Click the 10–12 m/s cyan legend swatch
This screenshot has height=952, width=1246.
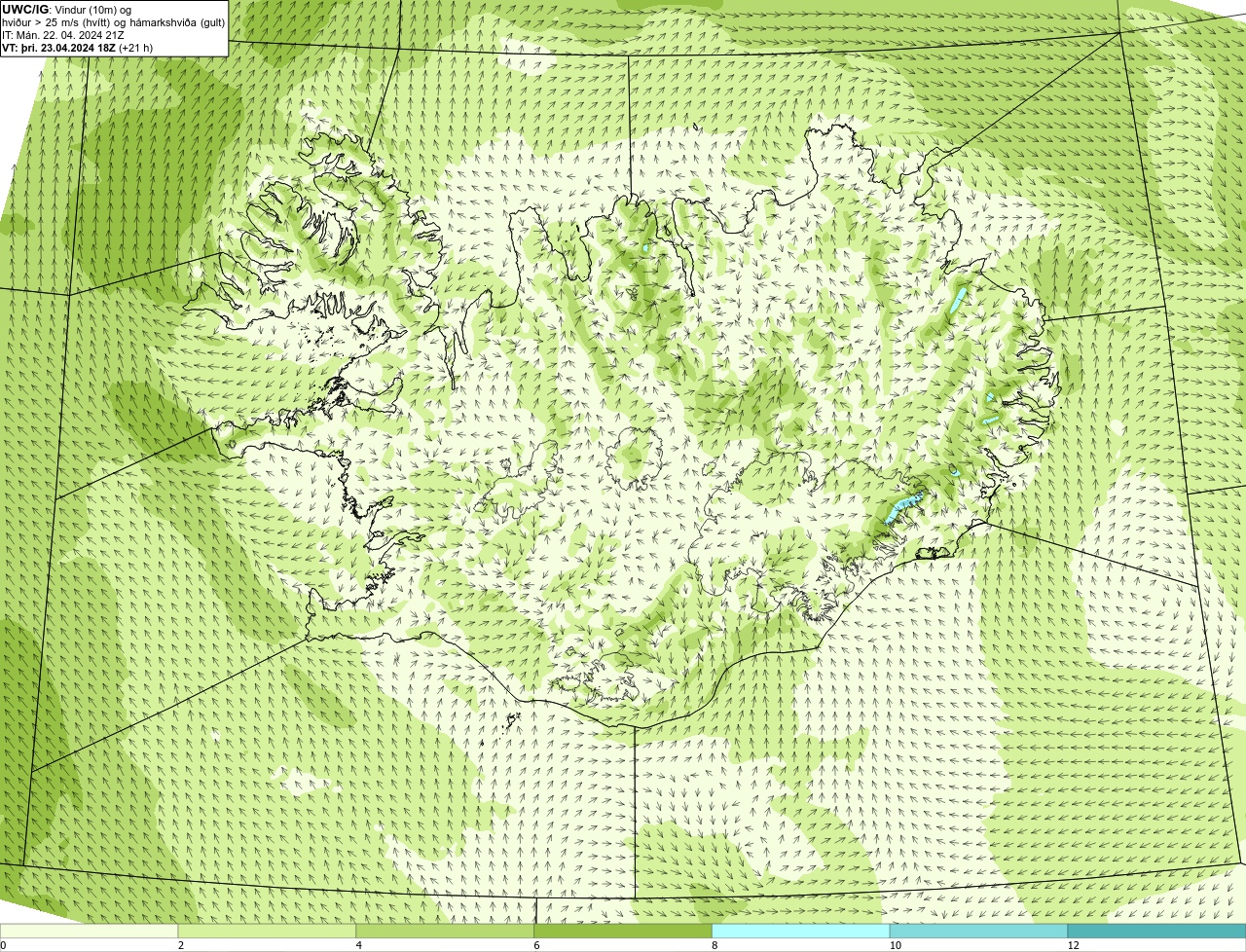(x=978, y=932)
